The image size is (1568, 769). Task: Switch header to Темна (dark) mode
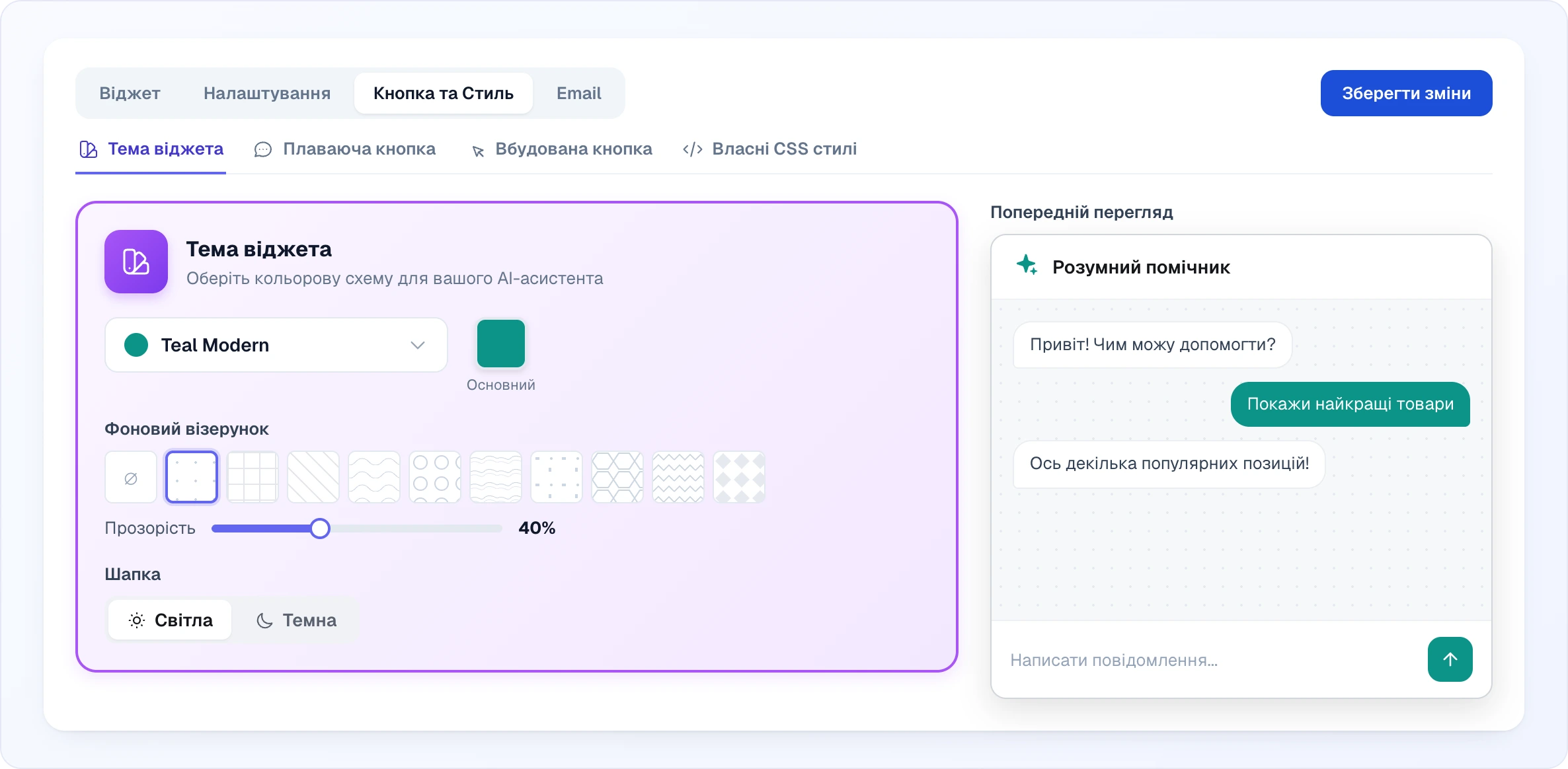[x=296, y=620]
